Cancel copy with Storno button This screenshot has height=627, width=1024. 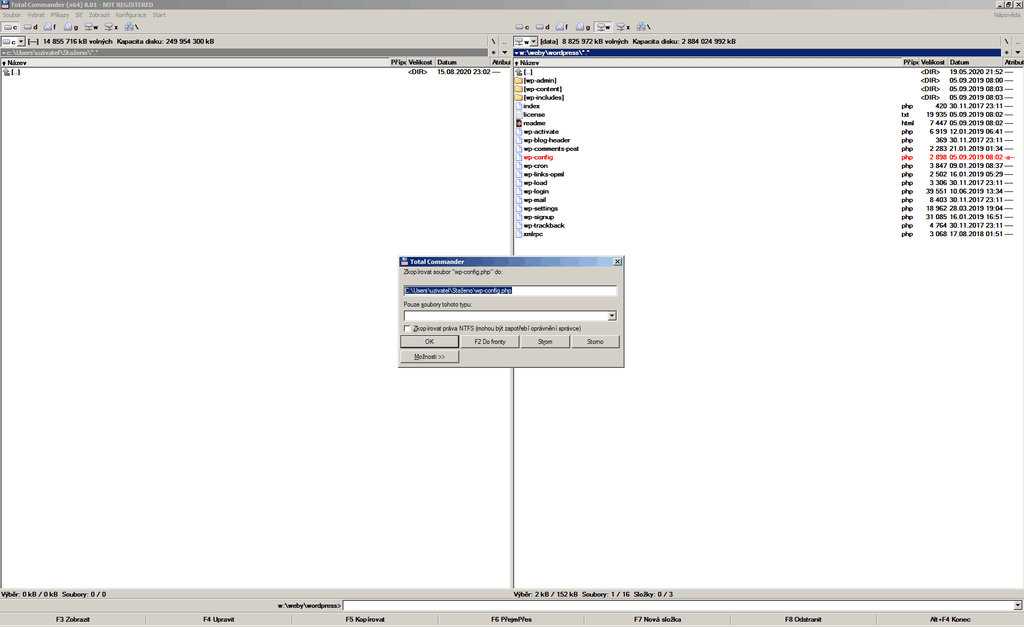point(595,342)
